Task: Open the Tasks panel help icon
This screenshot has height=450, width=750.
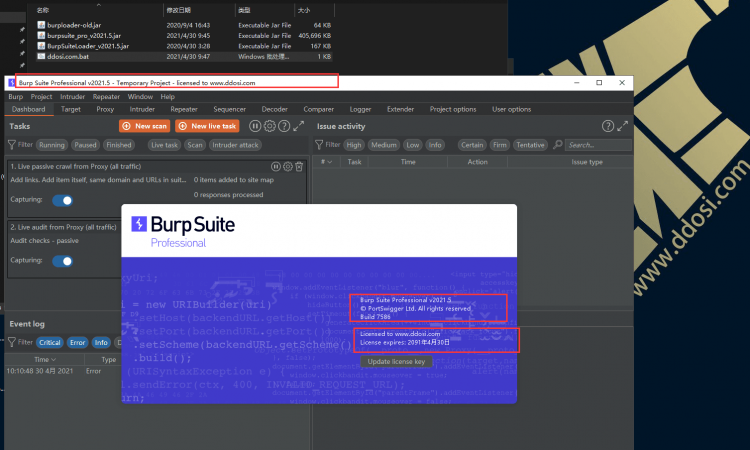Action: [284, 126]
